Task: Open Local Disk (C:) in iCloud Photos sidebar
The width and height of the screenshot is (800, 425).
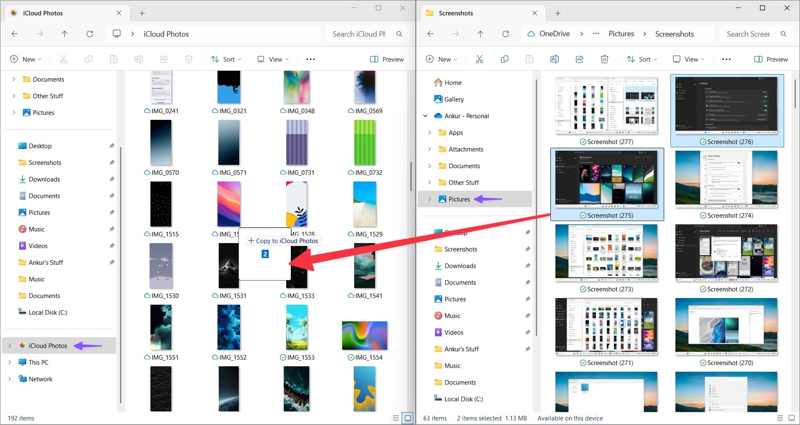Action: (42, 312)
